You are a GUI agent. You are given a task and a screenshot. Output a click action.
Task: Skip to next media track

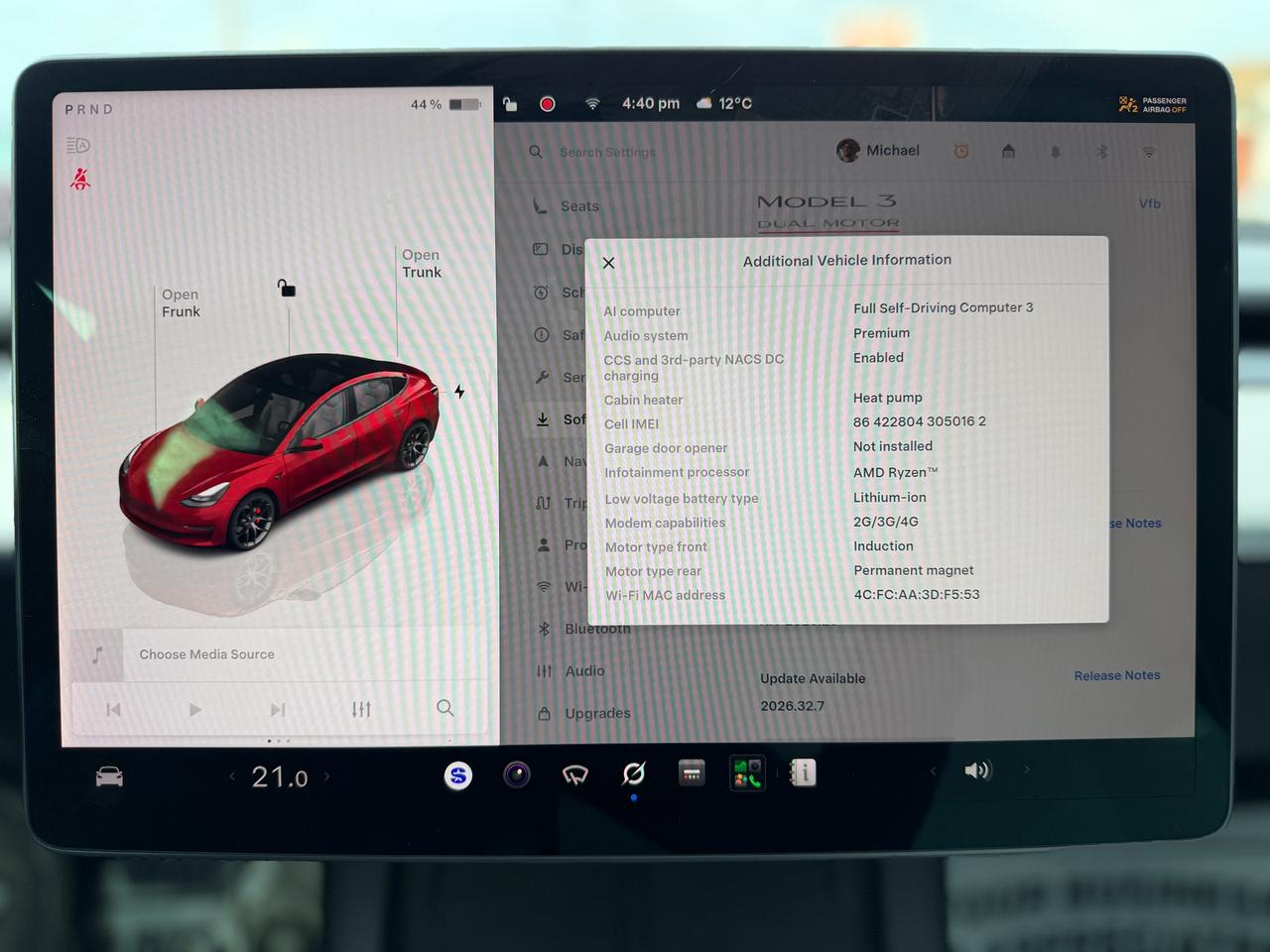click(278, 709)
